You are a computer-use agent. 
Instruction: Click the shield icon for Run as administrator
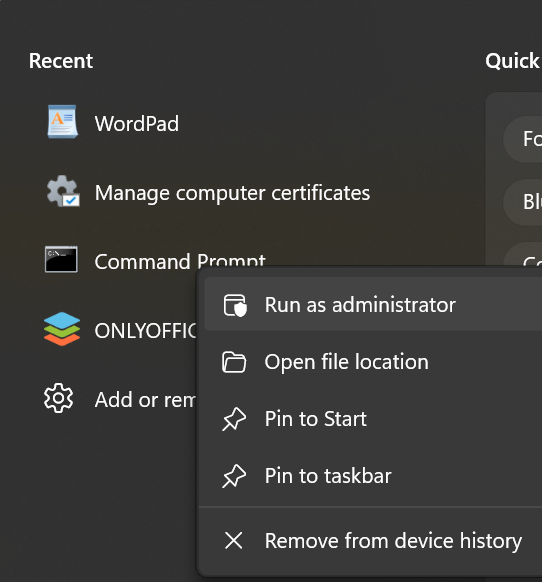[x=235, y=305]
